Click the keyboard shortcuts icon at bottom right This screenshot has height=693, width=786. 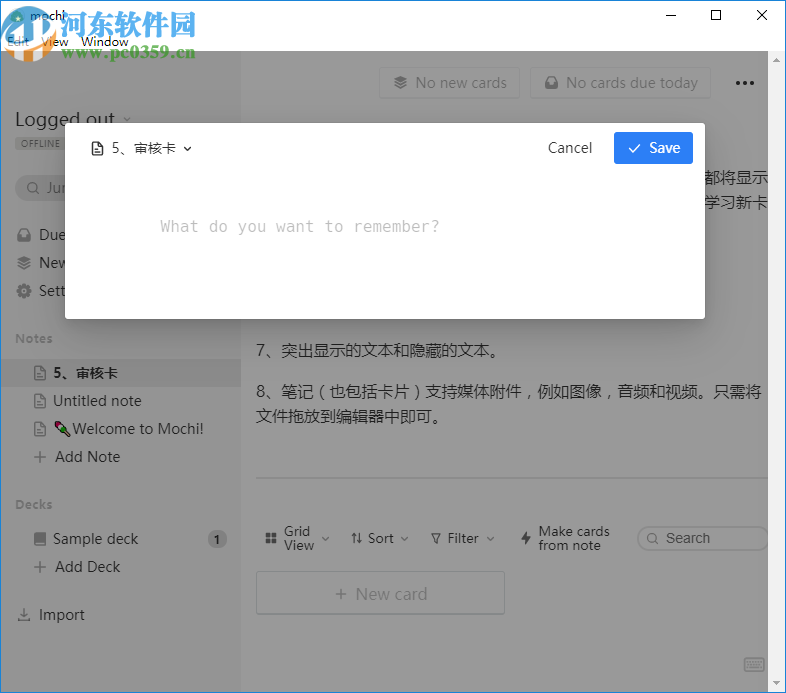click(754, 665)
